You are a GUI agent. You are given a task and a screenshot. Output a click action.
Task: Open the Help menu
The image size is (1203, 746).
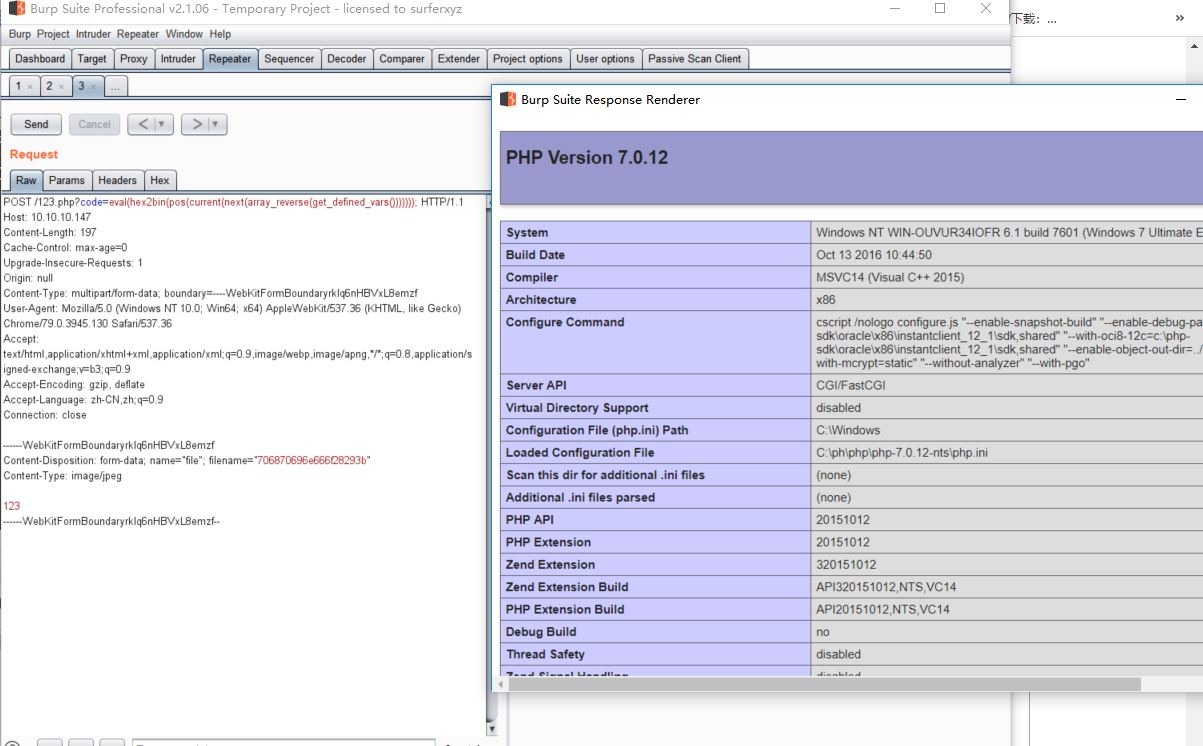click(220, 34)
